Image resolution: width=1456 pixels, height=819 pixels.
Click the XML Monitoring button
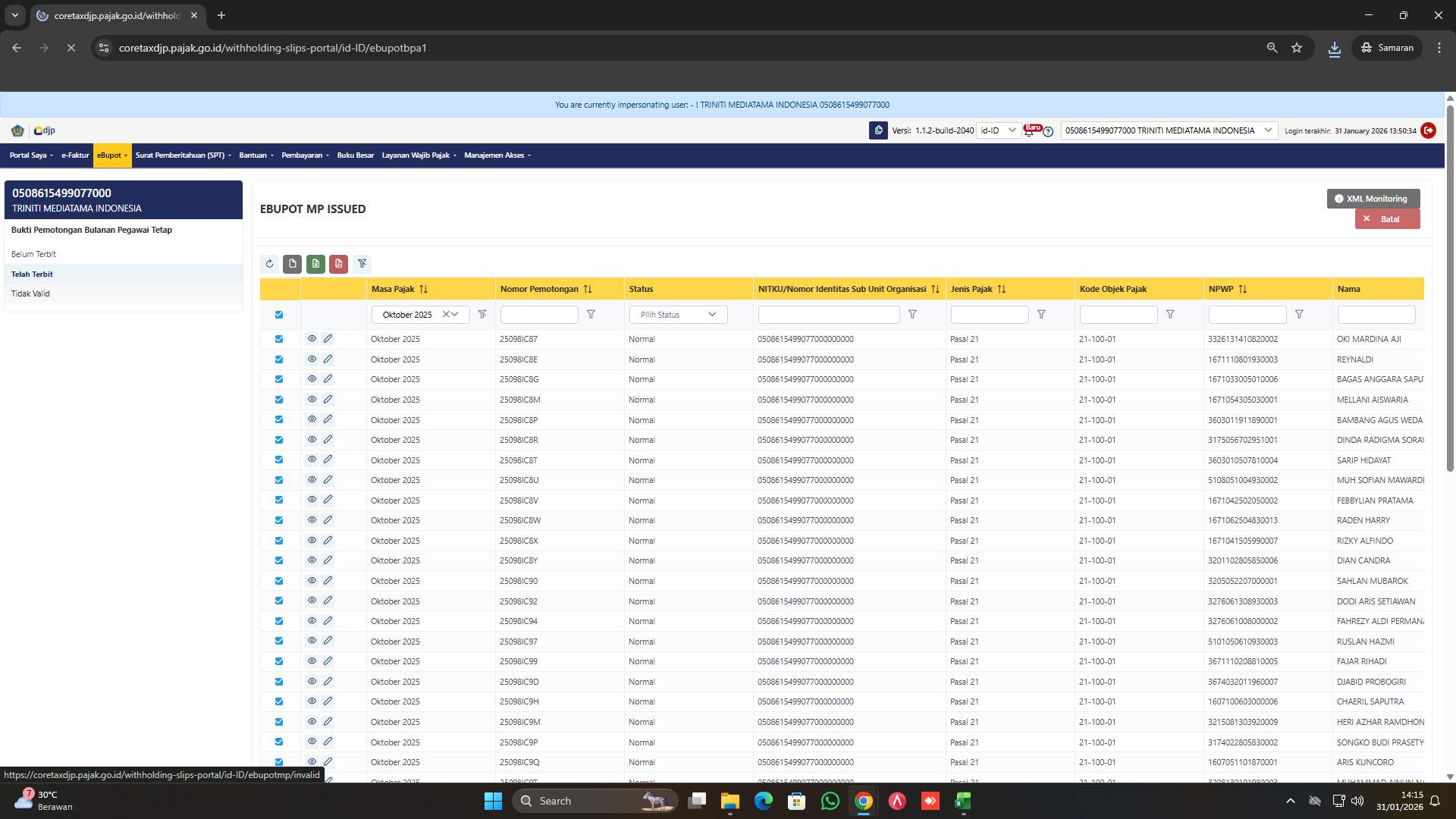coord(1373,199)
